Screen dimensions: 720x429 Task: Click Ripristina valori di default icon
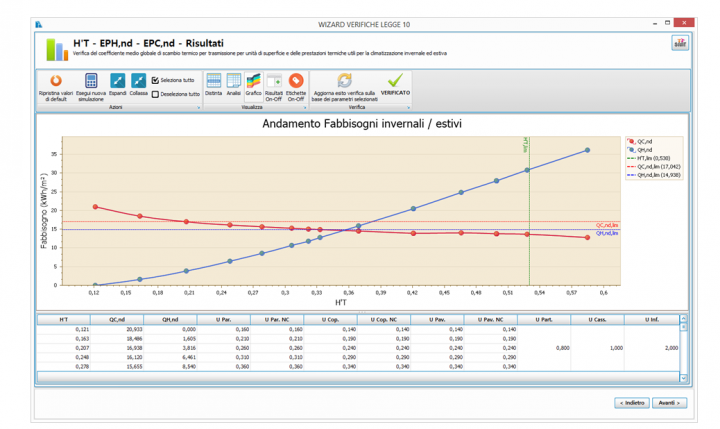click(x=56, y=80)
